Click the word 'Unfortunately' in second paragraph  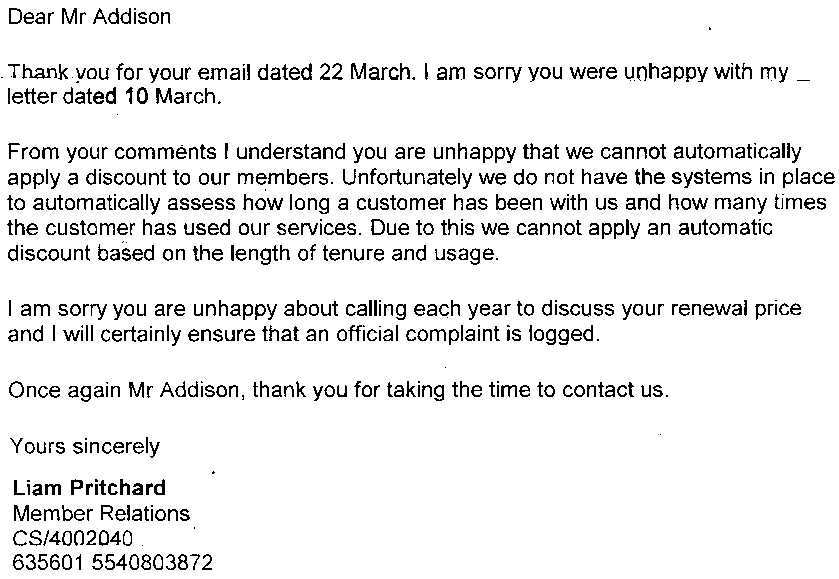[406, 177]
